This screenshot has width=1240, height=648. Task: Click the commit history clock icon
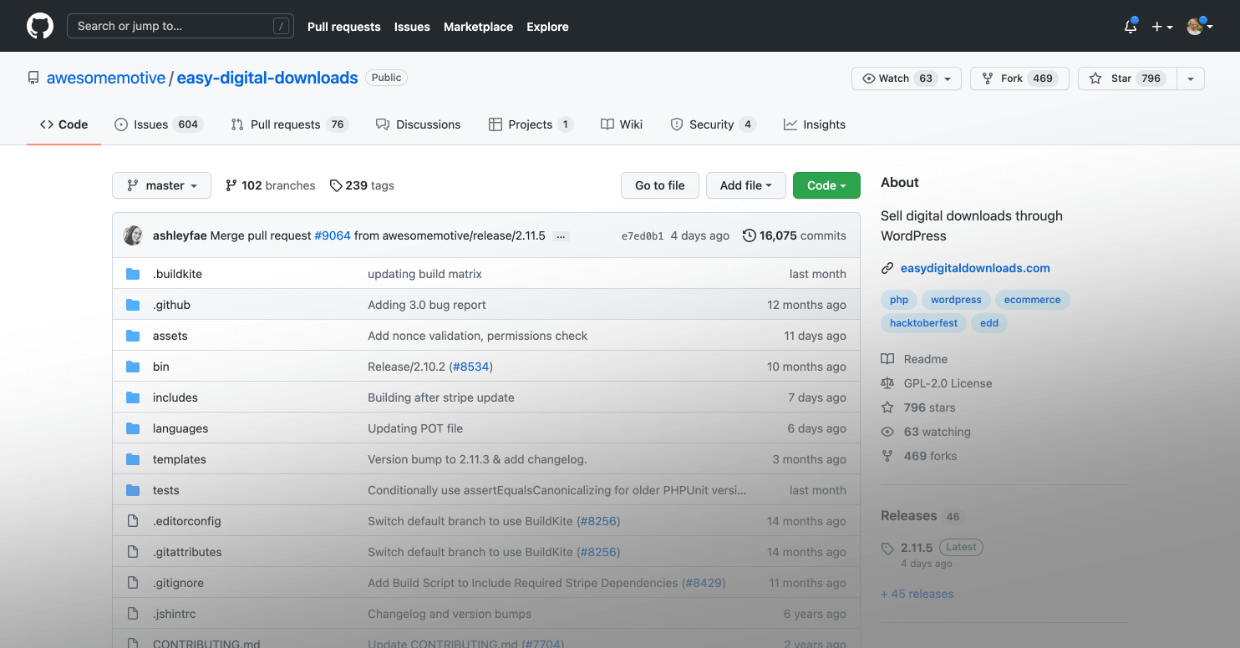point(749,236)
